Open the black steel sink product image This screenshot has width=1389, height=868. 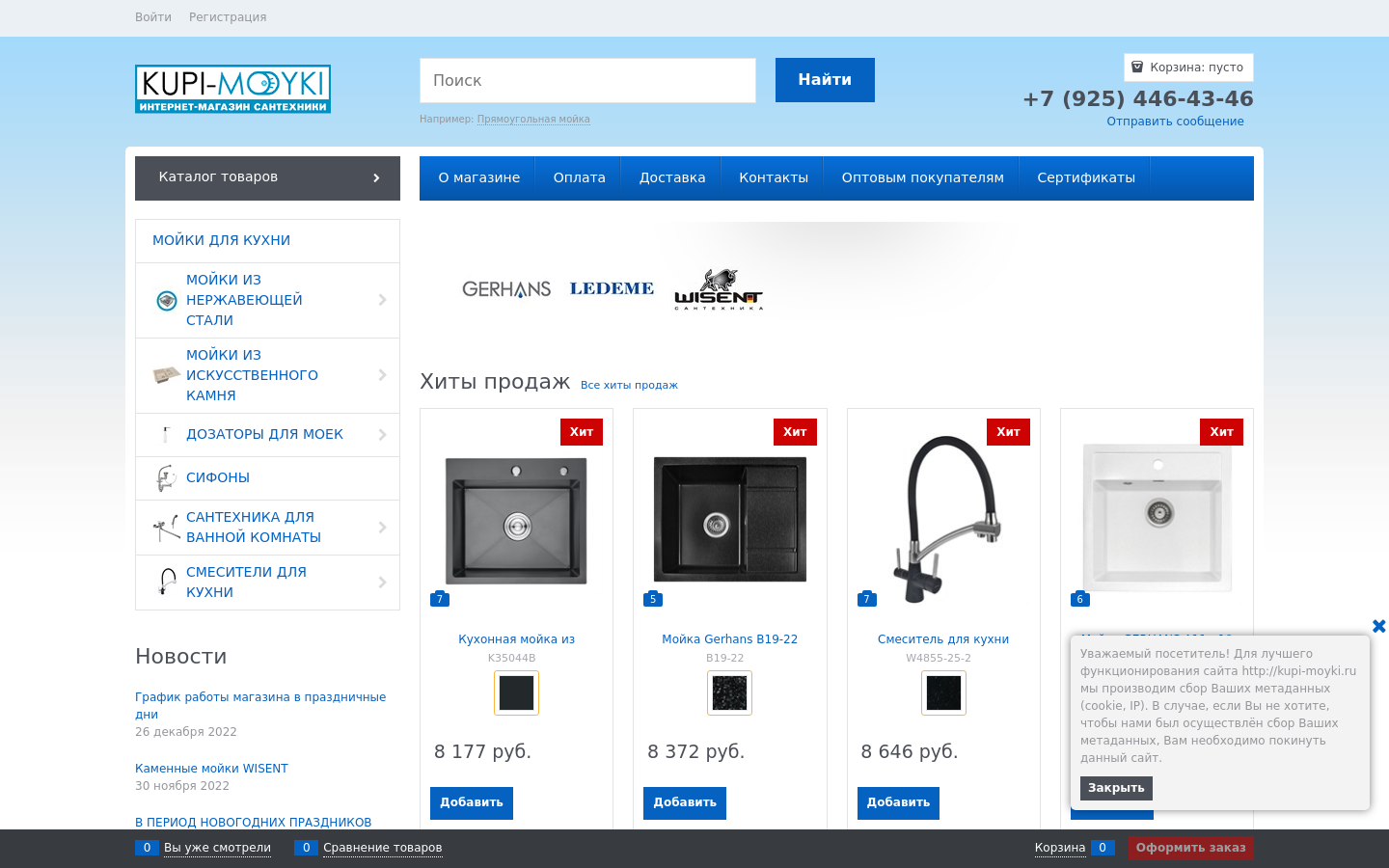click(516, 521)
